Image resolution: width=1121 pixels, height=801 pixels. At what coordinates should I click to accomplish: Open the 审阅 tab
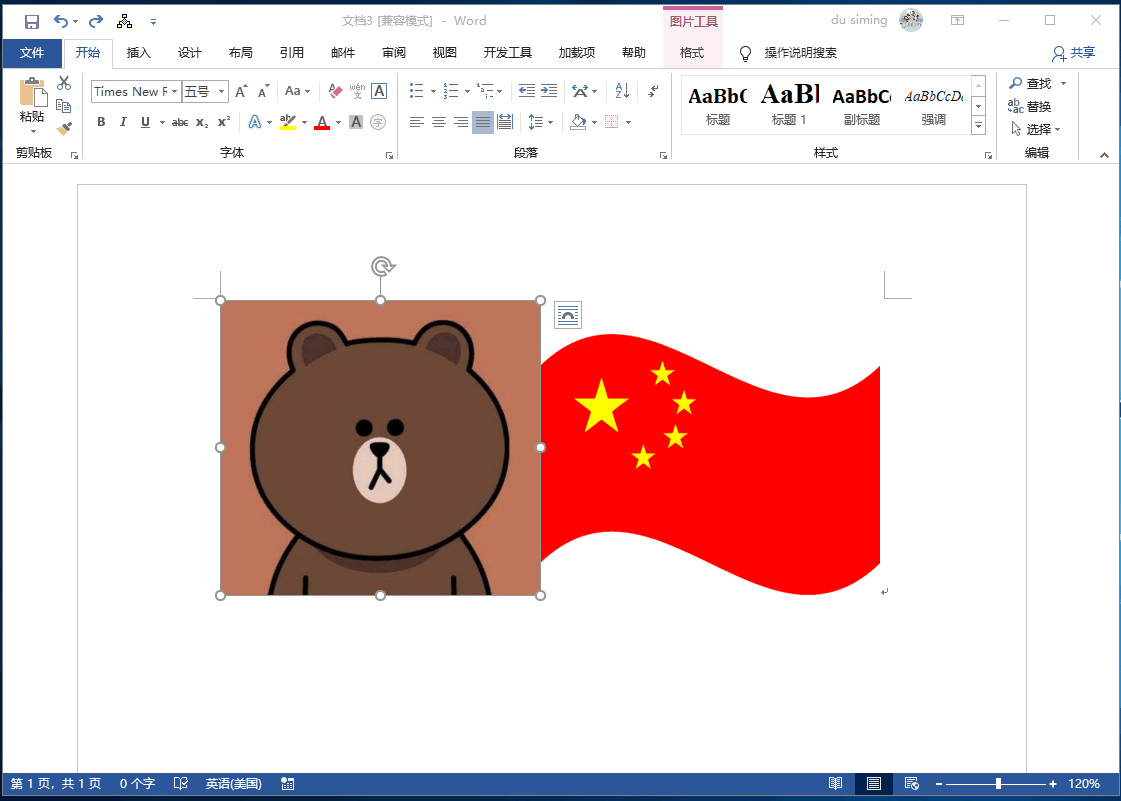coord(393,53)
